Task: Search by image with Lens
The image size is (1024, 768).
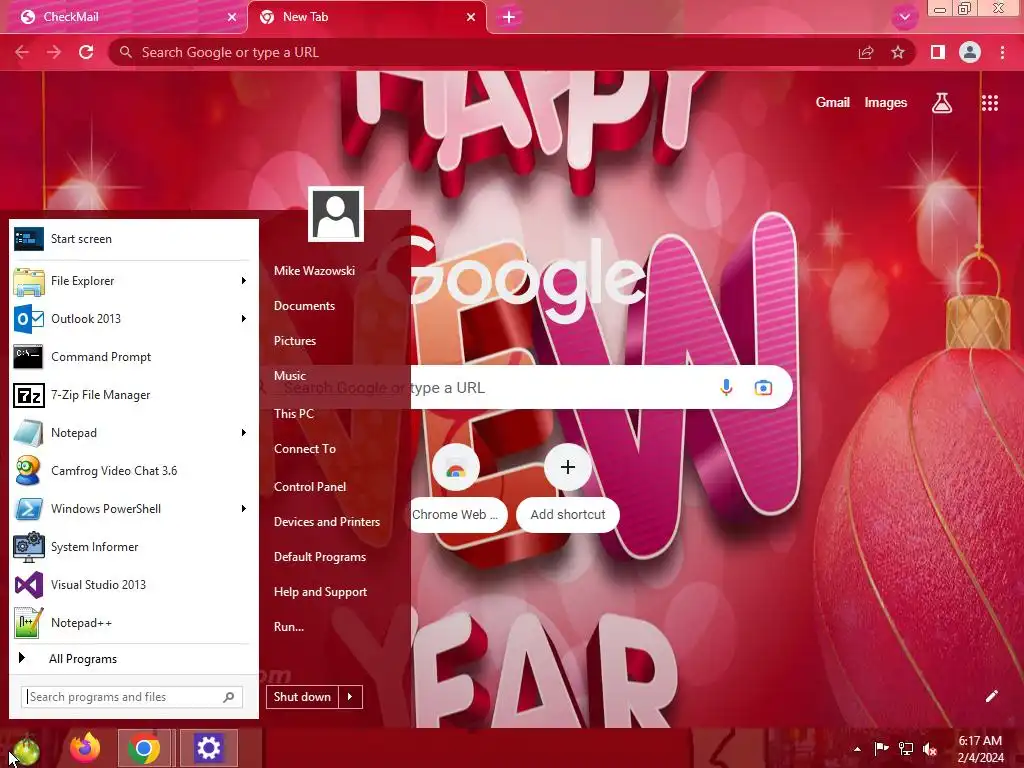Action: (763, 387)
